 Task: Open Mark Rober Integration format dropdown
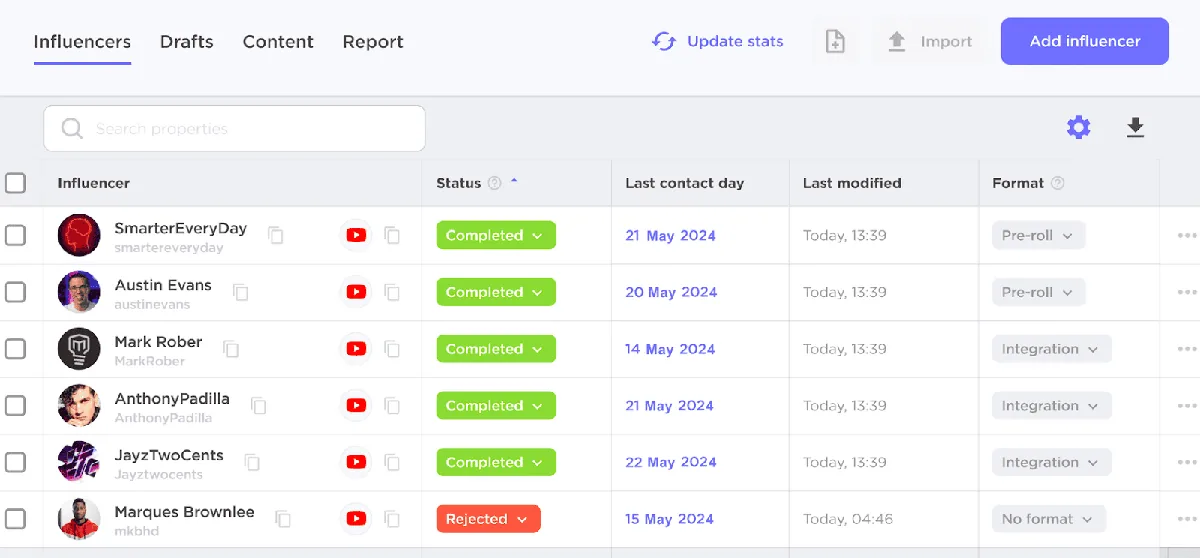[1051, 349]
